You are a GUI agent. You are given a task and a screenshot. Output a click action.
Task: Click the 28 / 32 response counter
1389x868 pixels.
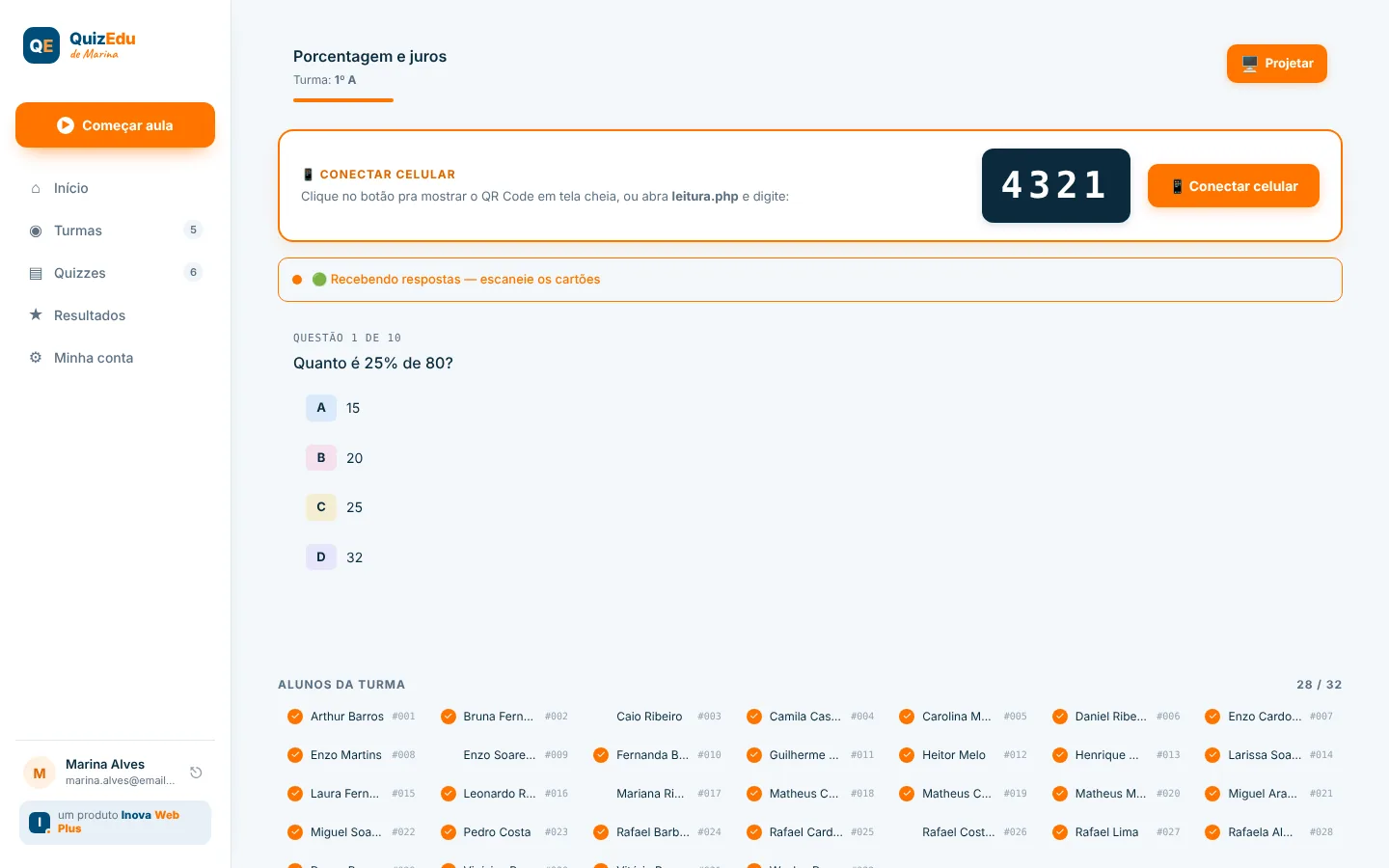1320,685
